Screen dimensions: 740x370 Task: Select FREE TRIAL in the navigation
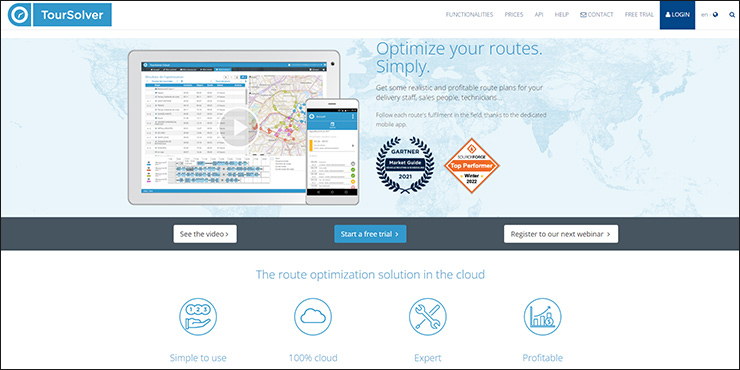coord(639,15)
